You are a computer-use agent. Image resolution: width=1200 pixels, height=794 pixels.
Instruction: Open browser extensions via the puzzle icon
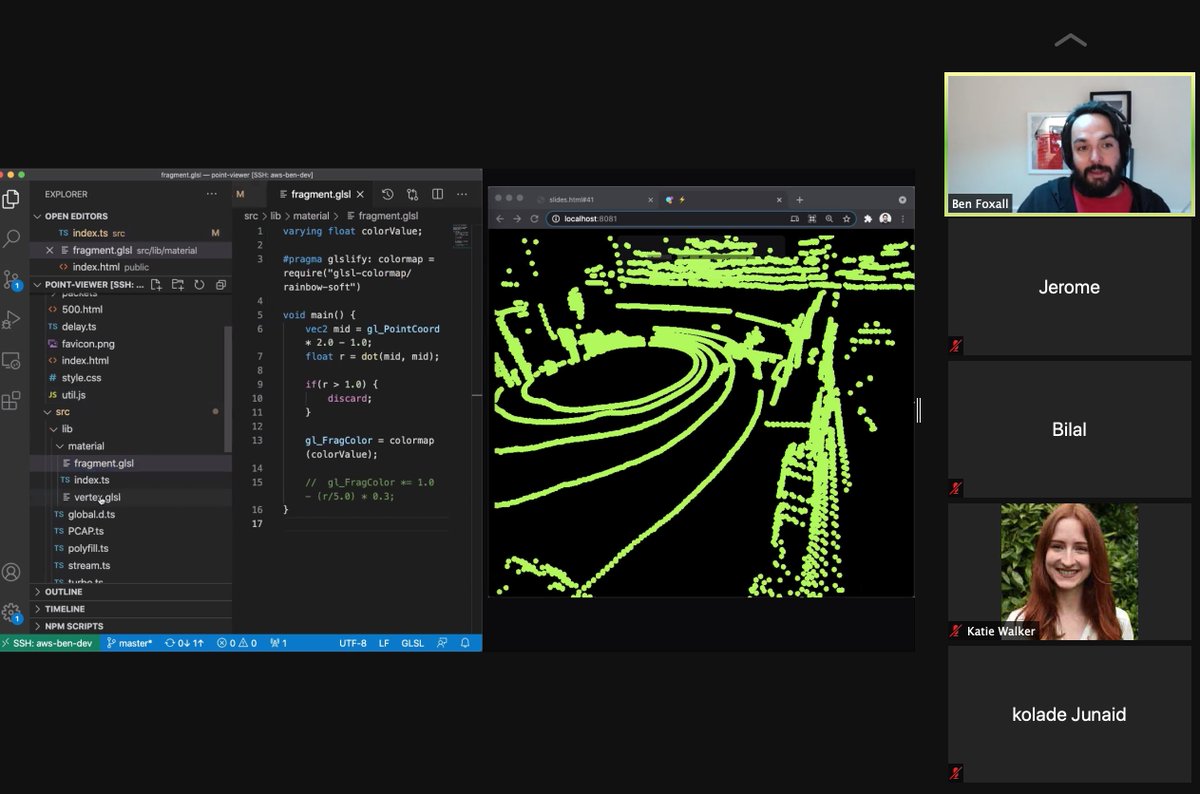pyautogui.click(x=868, y=218)
